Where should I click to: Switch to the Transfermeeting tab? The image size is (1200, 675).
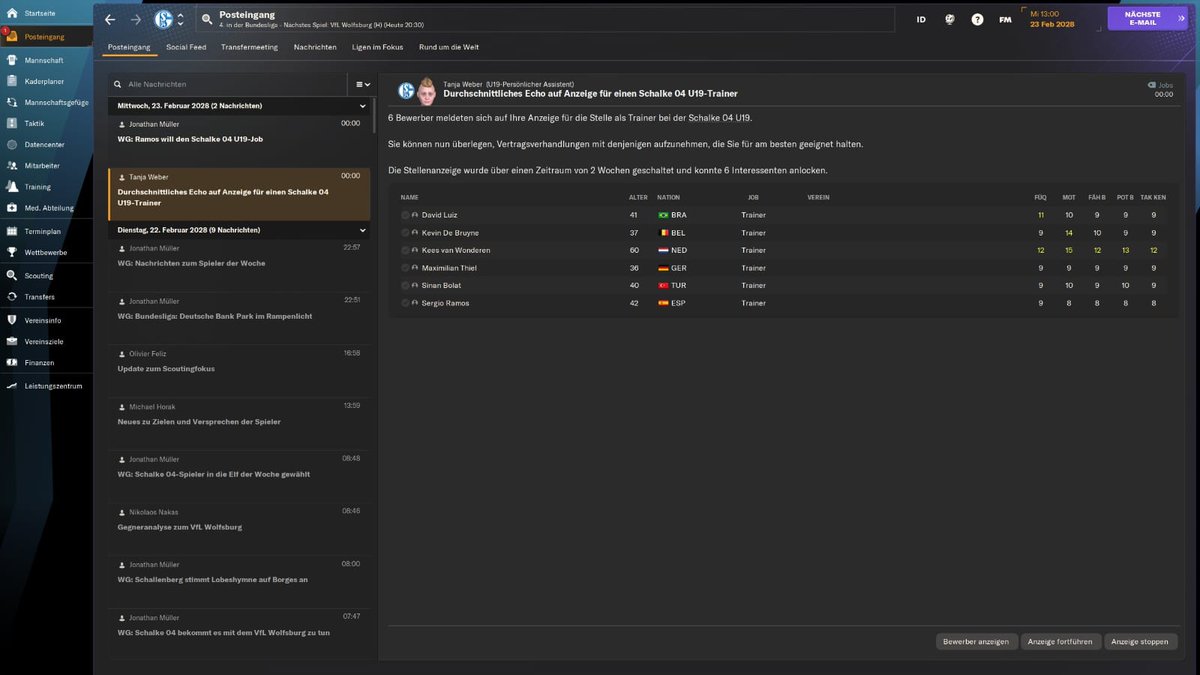pos(250,47)
